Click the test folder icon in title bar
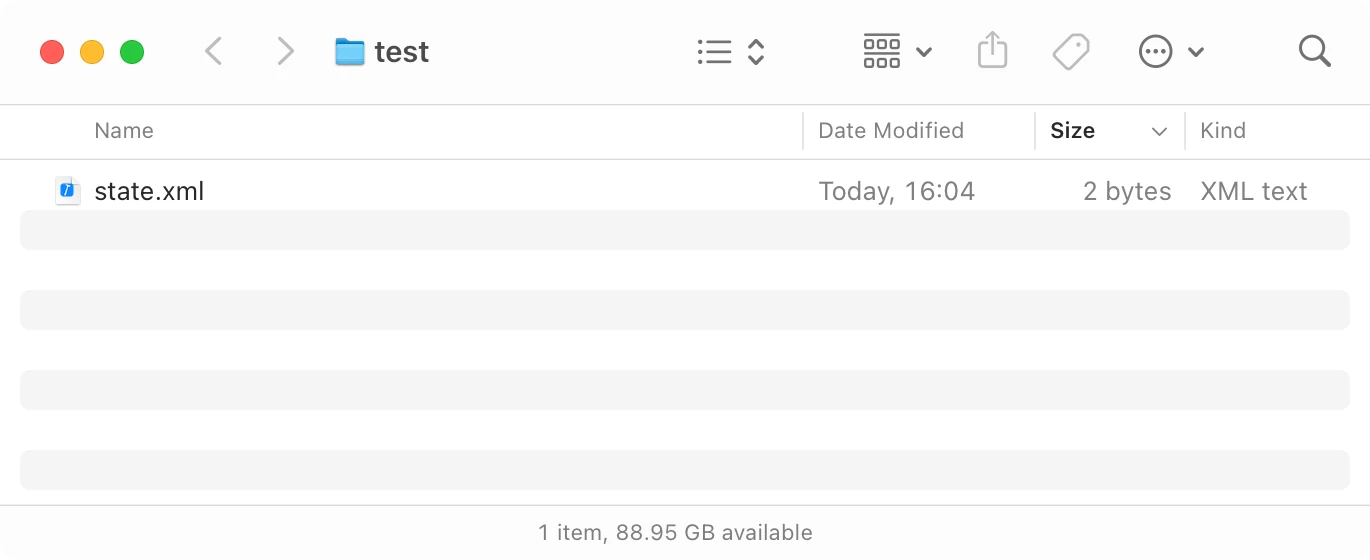The height and width of the screenshot is (560, 1370). [350, 52]
